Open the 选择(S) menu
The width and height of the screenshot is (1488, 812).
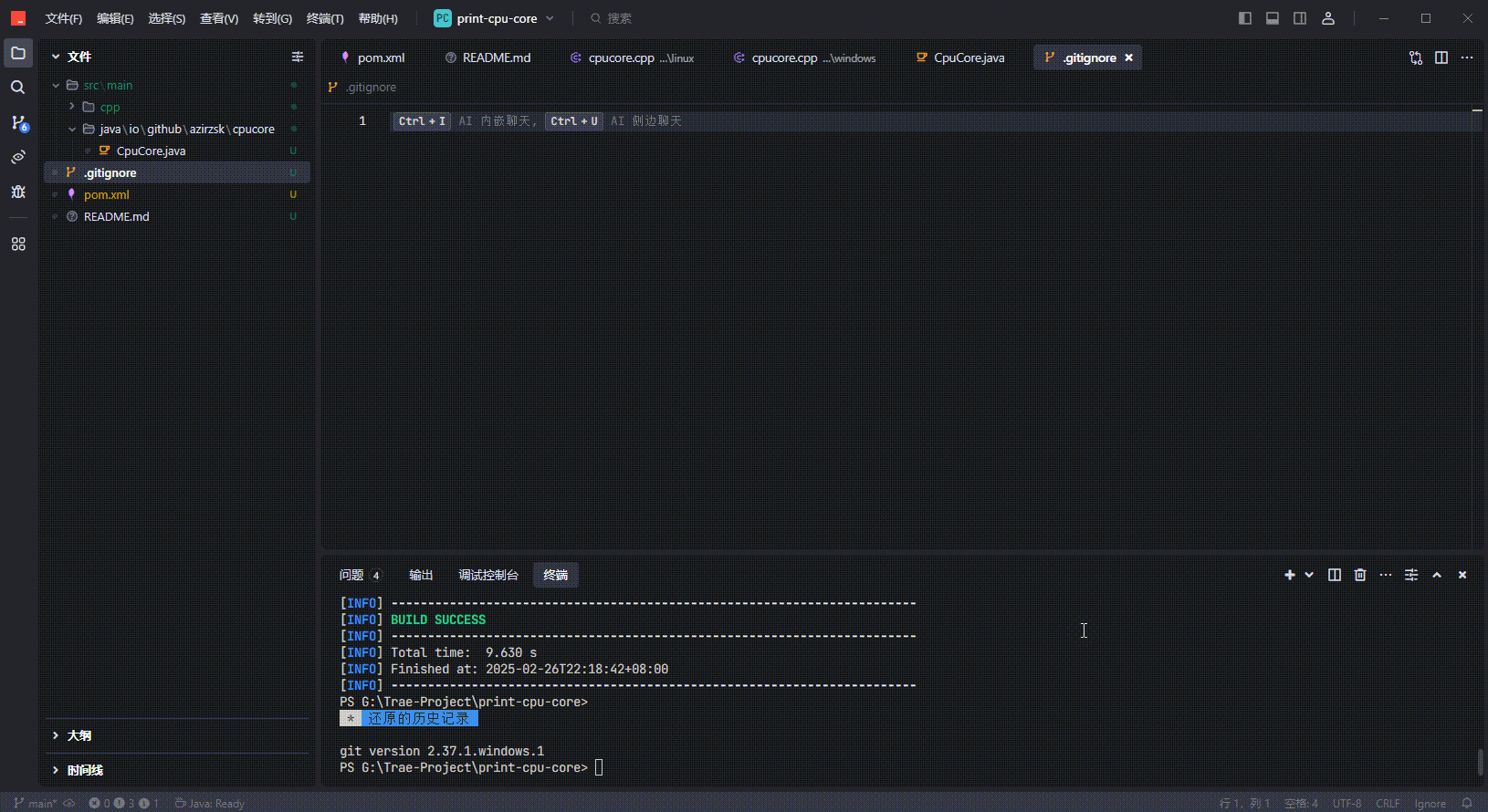[167, 18]
